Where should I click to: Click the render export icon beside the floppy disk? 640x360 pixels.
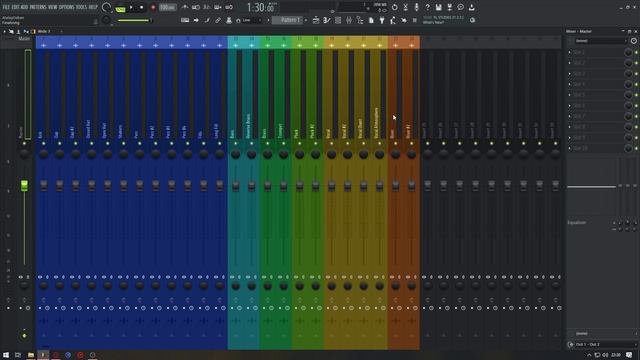pos(449,7)
